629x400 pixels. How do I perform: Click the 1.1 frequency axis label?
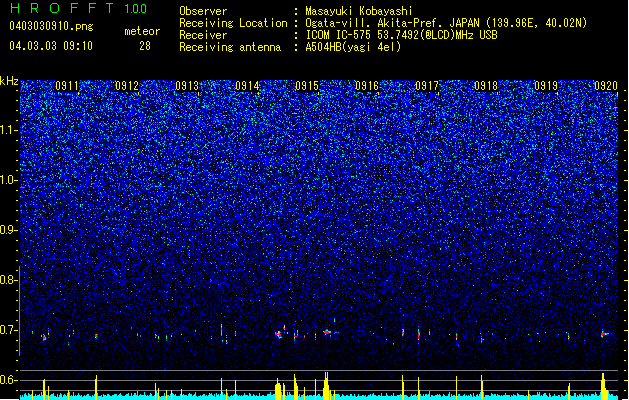click(x=9, y=130)
